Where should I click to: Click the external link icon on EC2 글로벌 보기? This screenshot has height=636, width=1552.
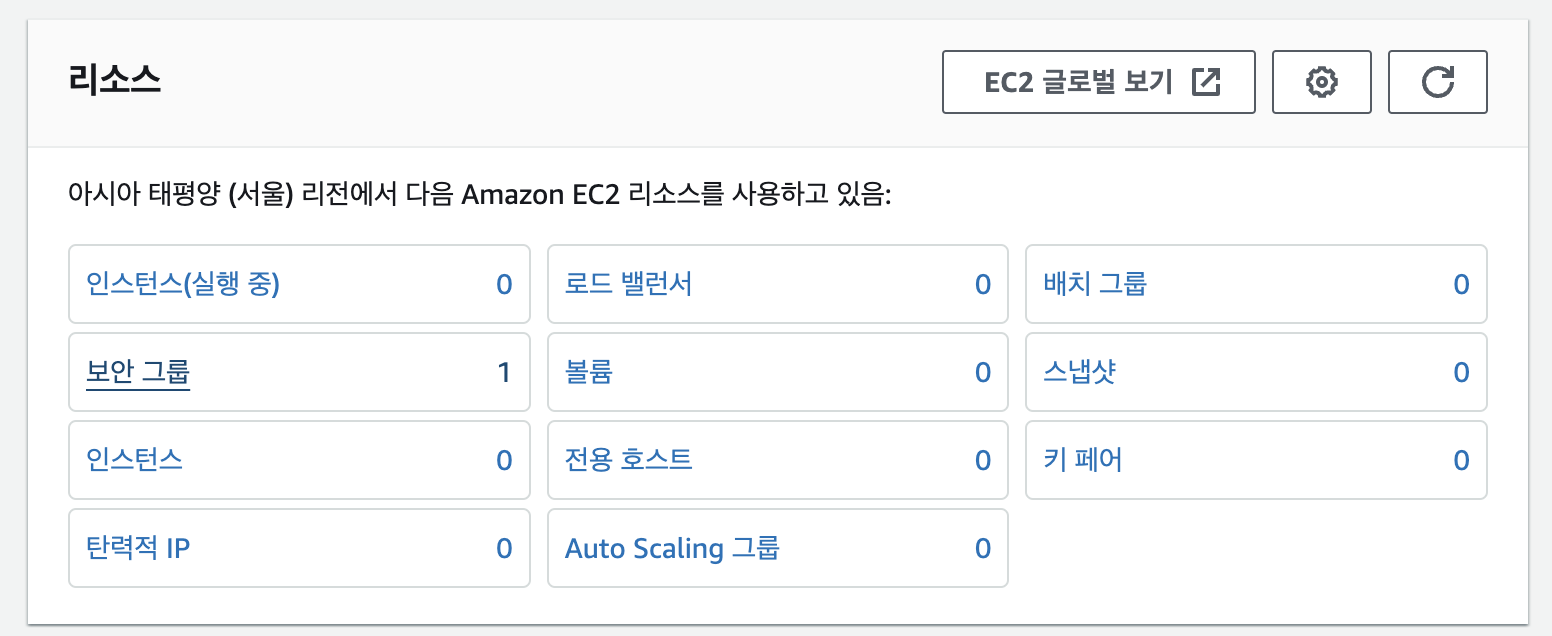tap(1207, 82)
